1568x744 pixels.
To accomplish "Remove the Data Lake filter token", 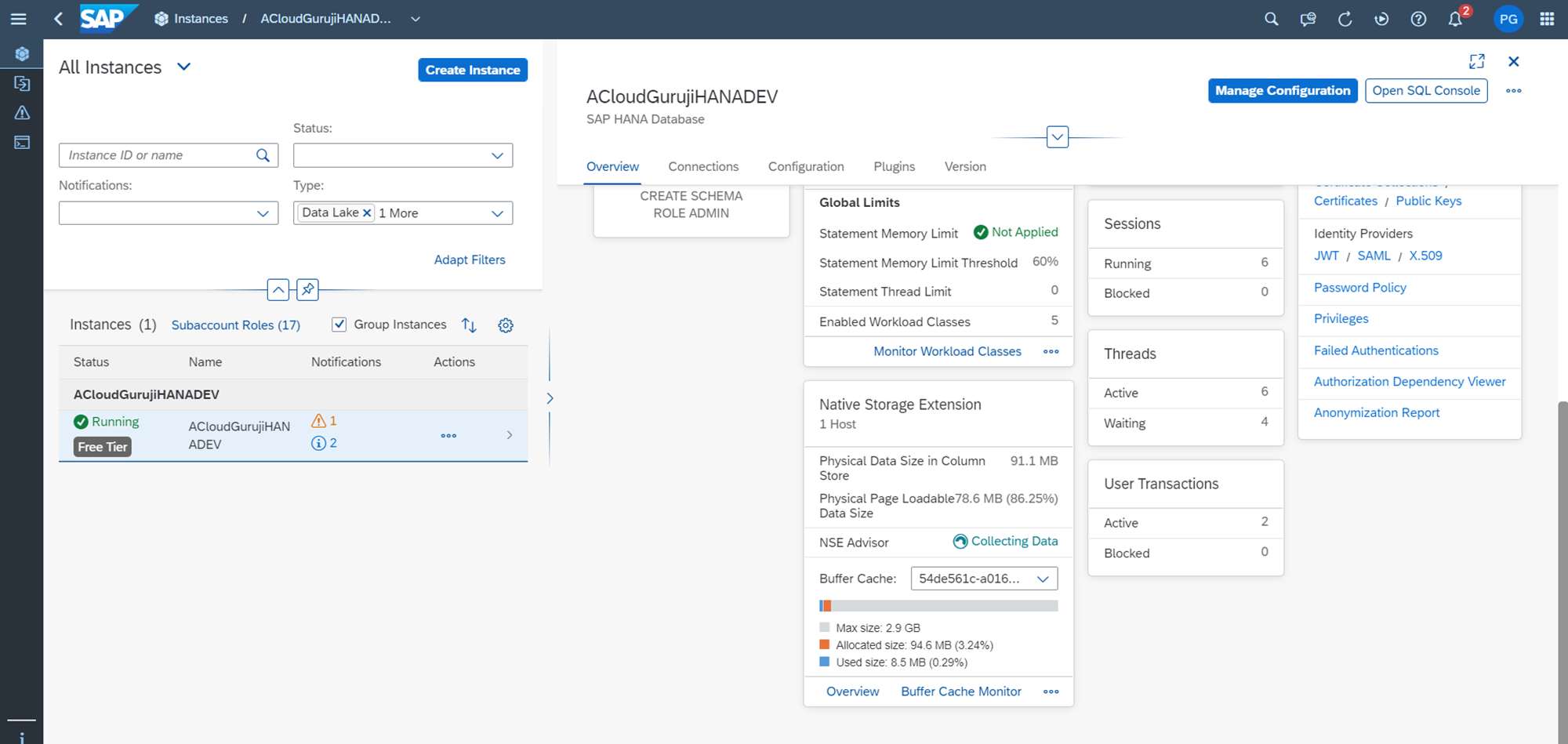I will pyautogui.click(x=367, y=213).
